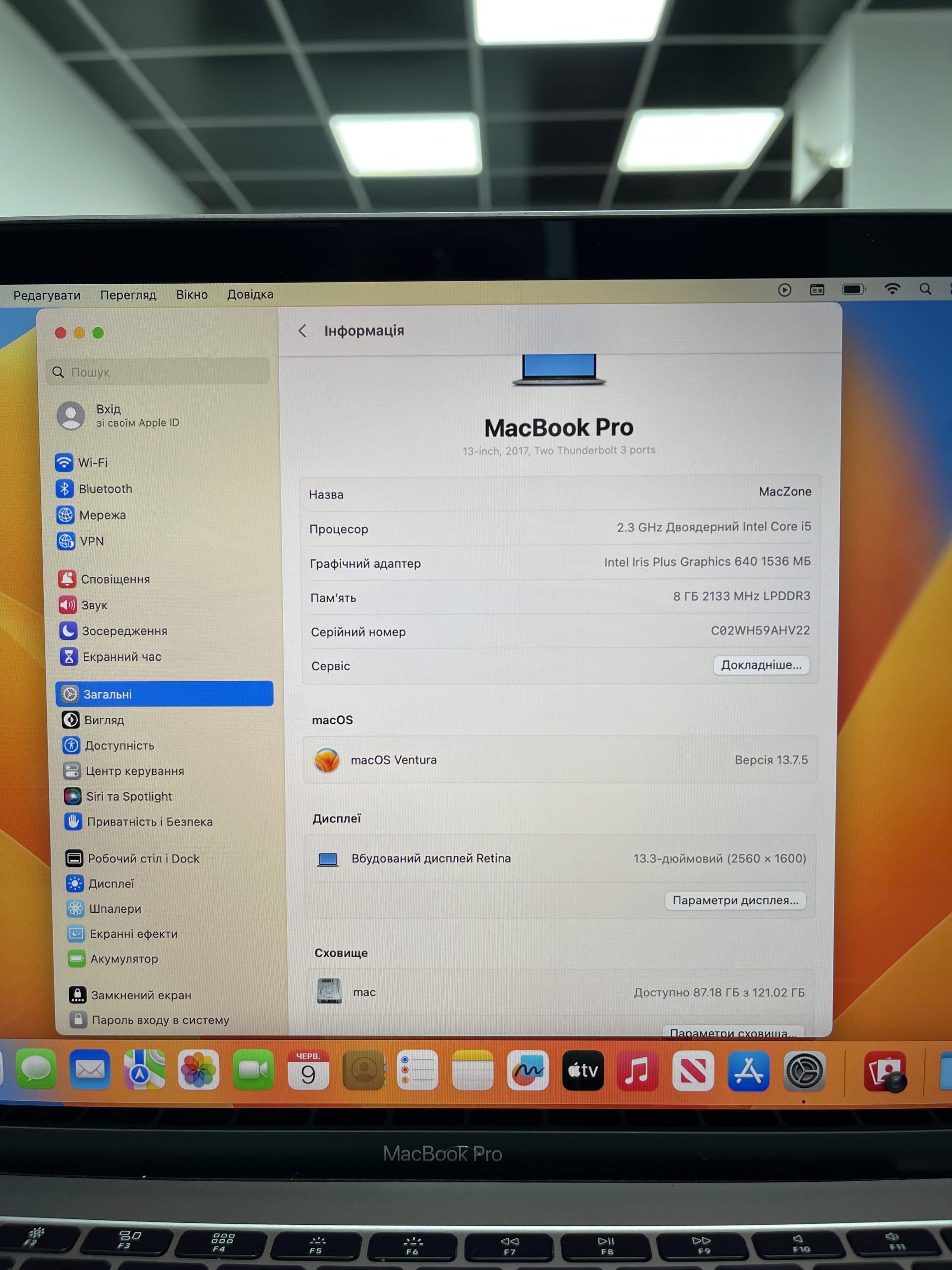This screenshot has height=1270, width=952.
Task: Open Apple TV from the Dock
Action: (x=583, y=1070)
